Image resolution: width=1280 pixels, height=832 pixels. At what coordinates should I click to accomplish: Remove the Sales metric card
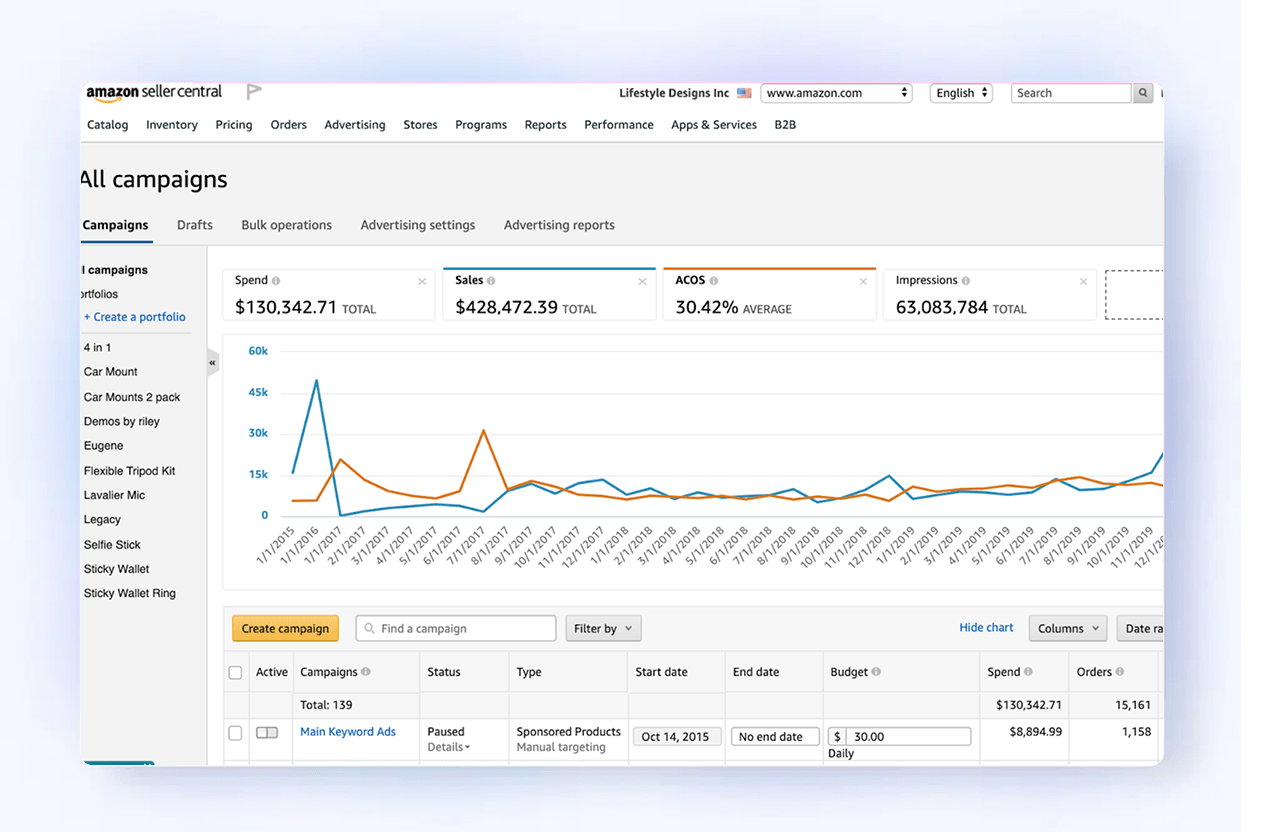pyautogui.click(x=640, y=280)
